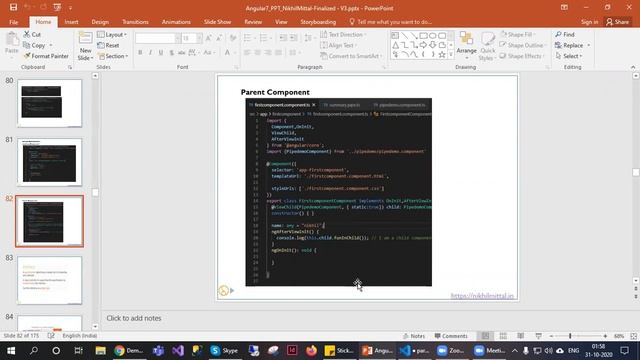This screenshot has height=360, width=640.
Task: Select slide 83 thumbnail
Action: (x=49, y=280)
